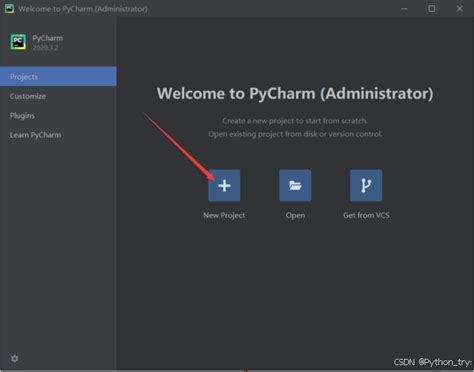Click the Welcome to PyCharm (Administrator) heading
474x372 pixels.
295,93
